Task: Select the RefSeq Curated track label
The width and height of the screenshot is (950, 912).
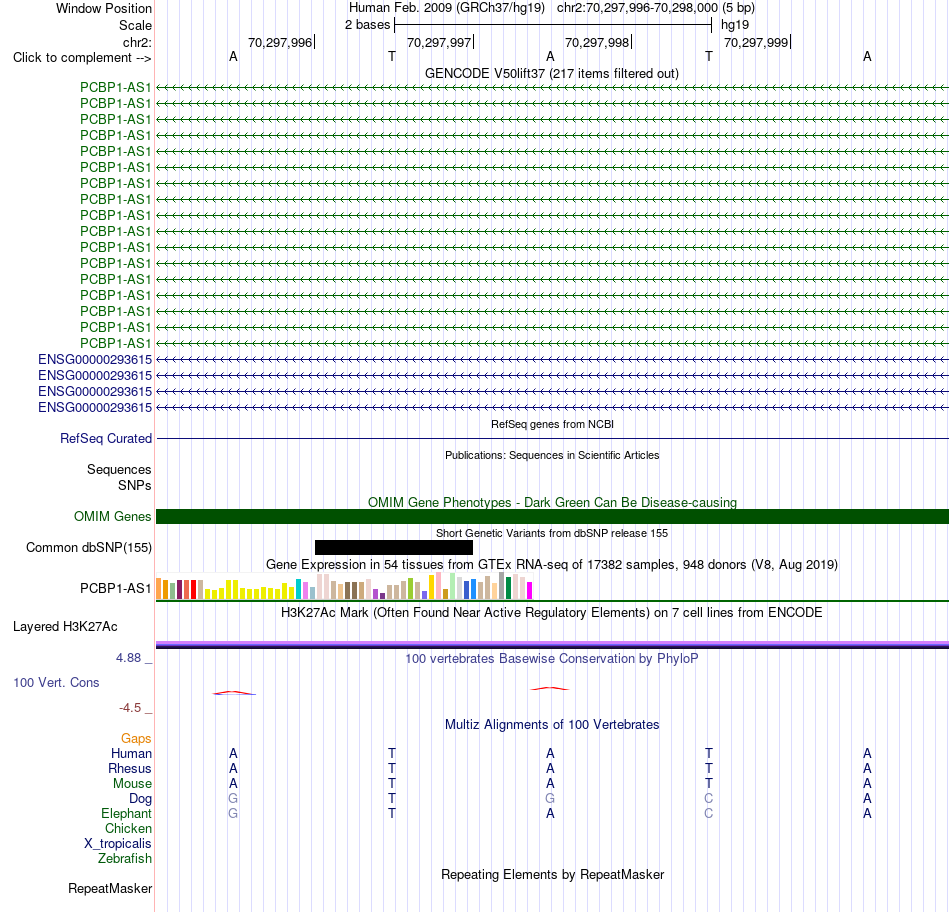Action: (x=105, y=438)
